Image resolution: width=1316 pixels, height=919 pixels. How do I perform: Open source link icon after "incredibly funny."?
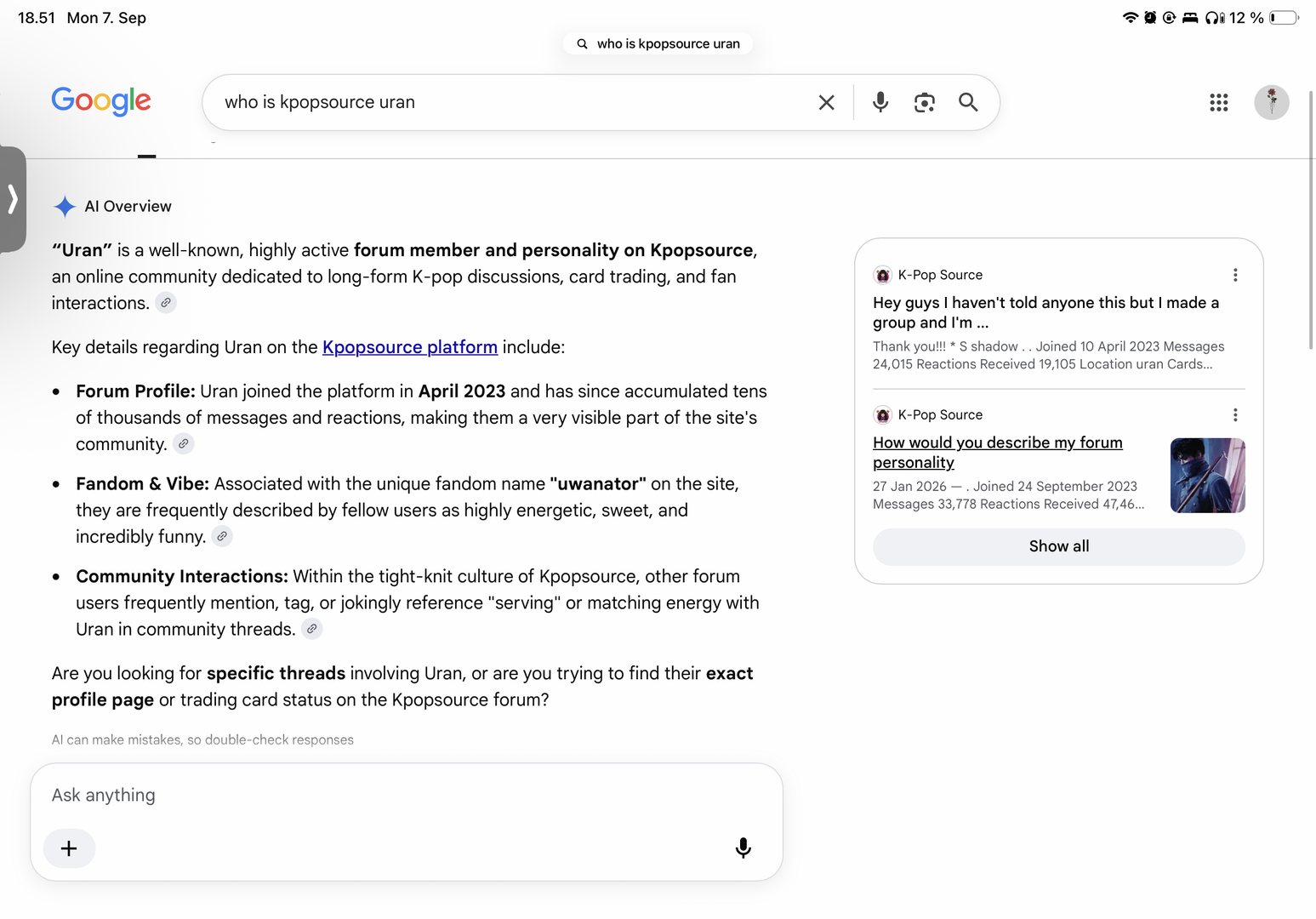pyautogui.click(x=222, y=536)
